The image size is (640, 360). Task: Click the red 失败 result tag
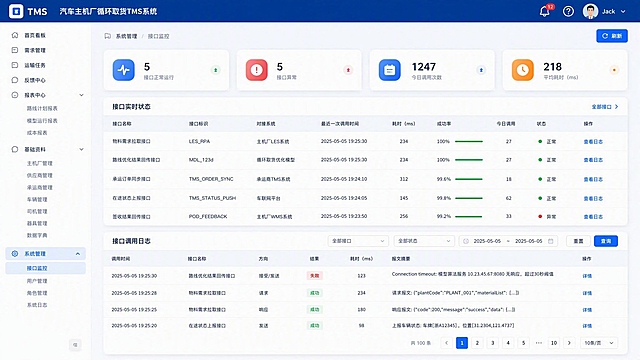click(315, 276)
